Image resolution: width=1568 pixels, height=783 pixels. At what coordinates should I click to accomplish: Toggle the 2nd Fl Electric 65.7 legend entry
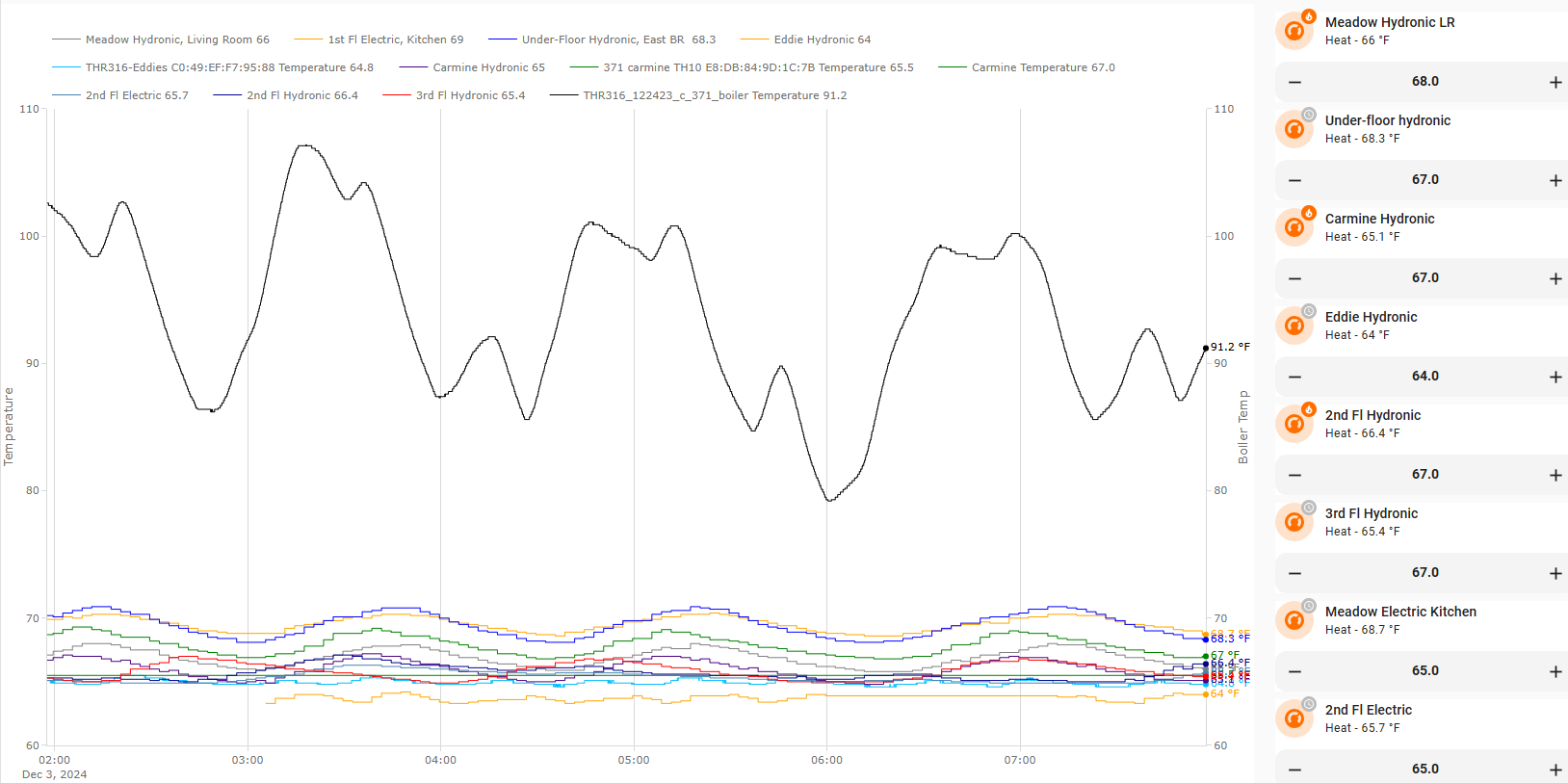click(120, 95)
